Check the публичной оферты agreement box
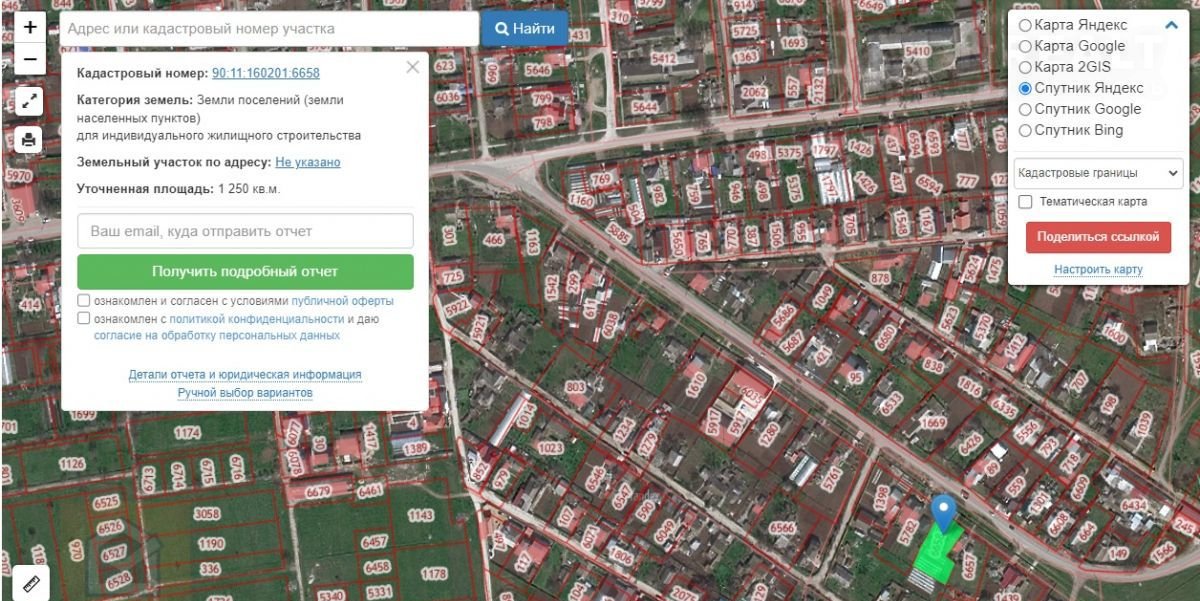This screenshot has height=601, width=1200. (x=84, y=301)
